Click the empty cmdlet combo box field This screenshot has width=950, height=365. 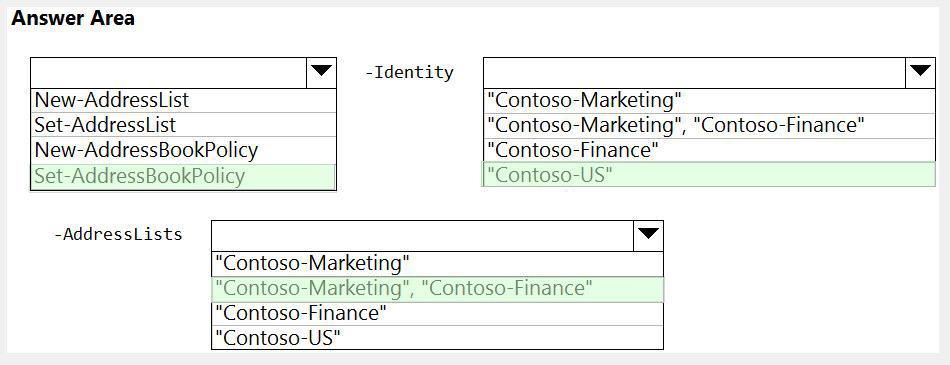tap(169, 73)
